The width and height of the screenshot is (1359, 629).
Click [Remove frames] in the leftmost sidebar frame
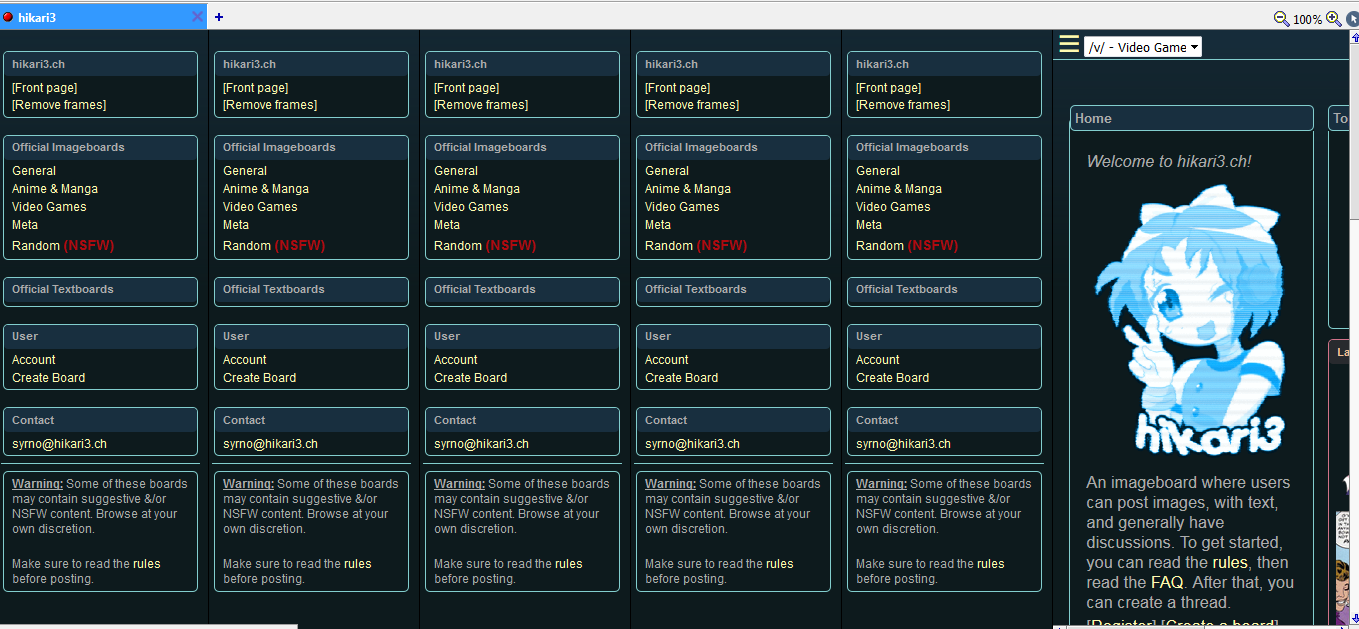click(59, 105)
